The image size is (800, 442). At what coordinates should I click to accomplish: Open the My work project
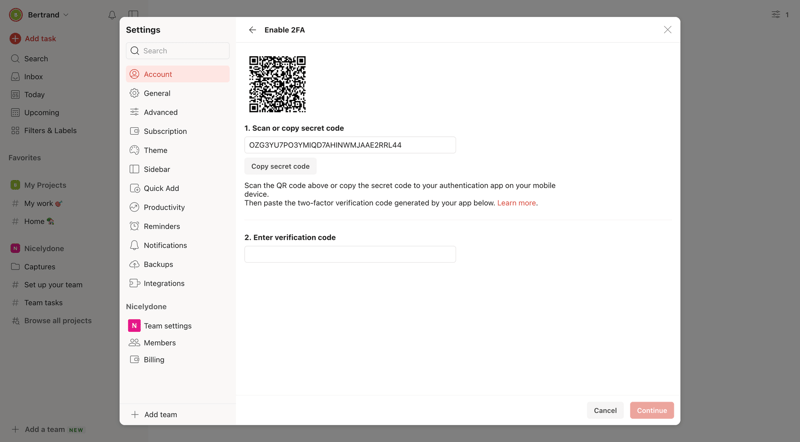pos(39,203)
